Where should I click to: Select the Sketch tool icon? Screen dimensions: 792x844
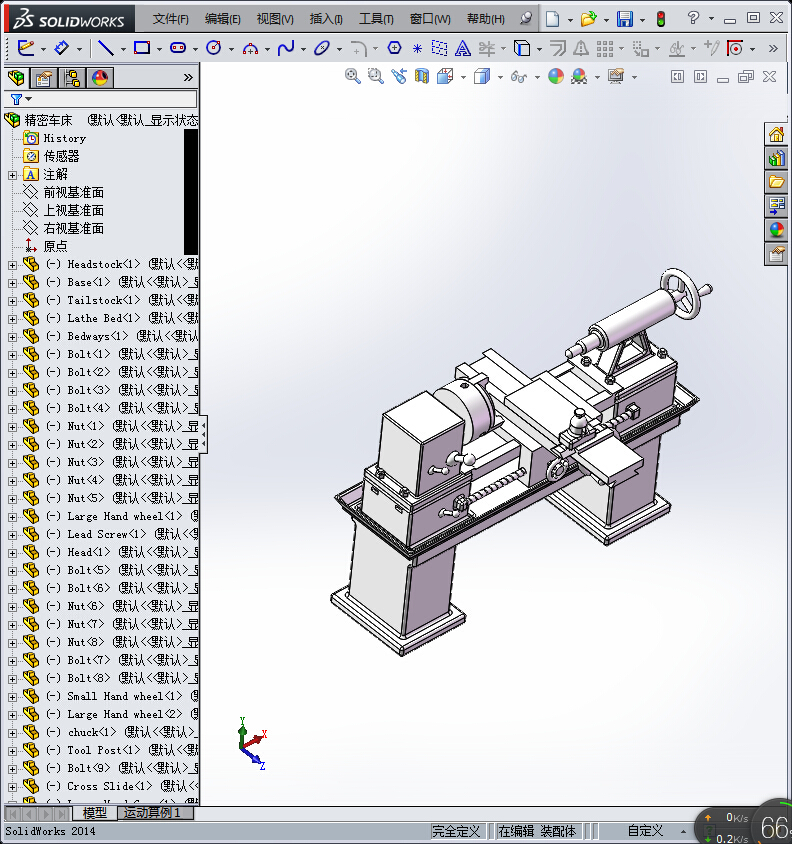coord(25,48)
